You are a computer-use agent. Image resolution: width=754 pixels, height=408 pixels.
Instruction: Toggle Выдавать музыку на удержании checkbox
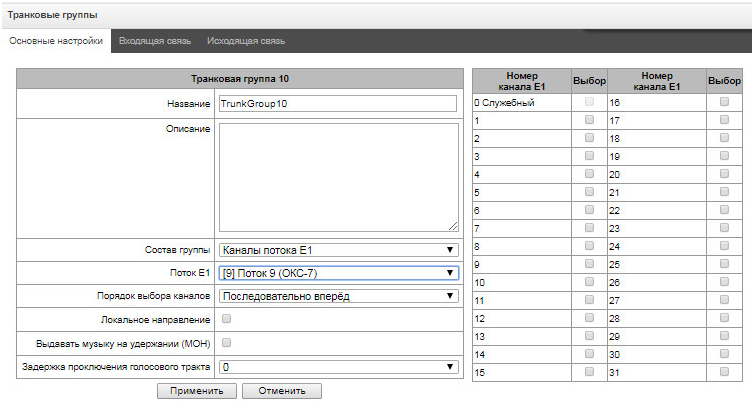(226, 343)
